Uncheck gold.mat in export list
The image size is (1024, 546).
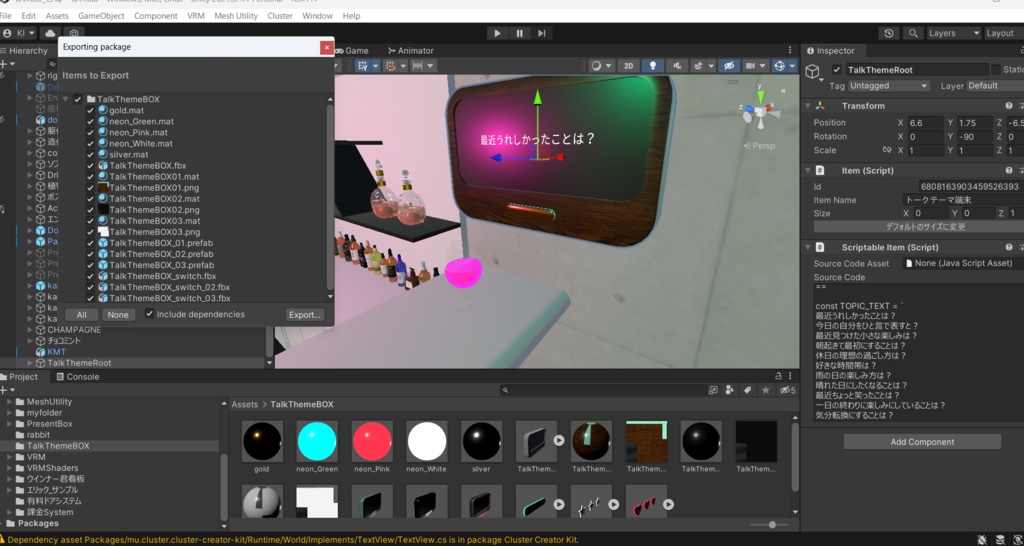pos(91,110)
